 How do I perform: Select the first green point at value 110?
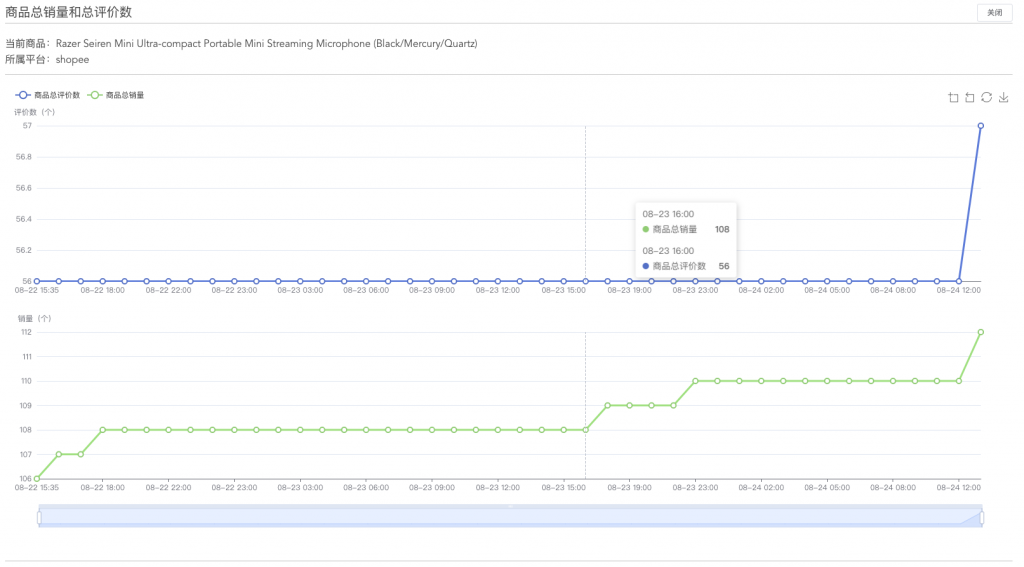pyautogui.click(x=696, y=381)
